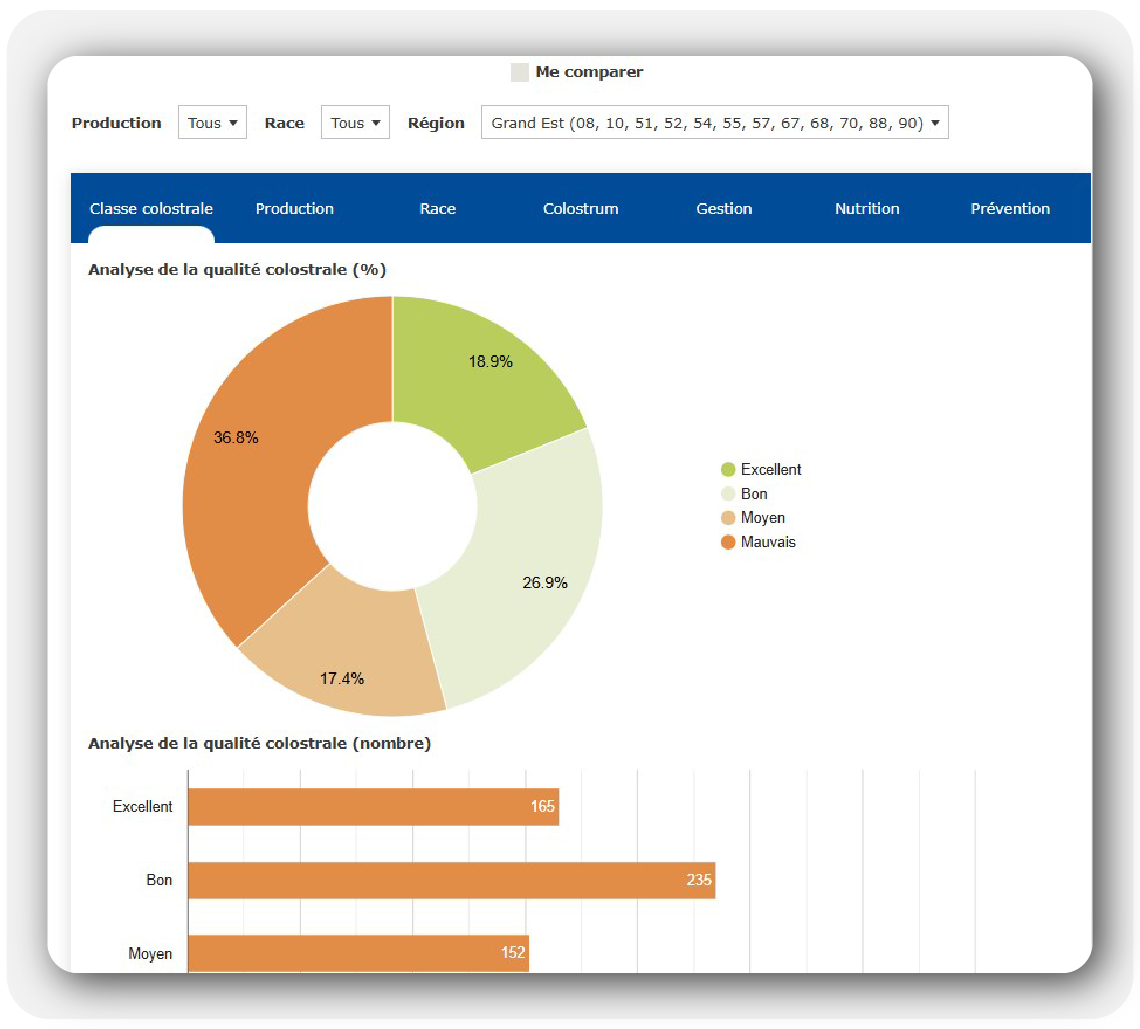1140x1029 pixels.
Task: Click the Bon bar showing 235
Action: click(x=450, y=880)
